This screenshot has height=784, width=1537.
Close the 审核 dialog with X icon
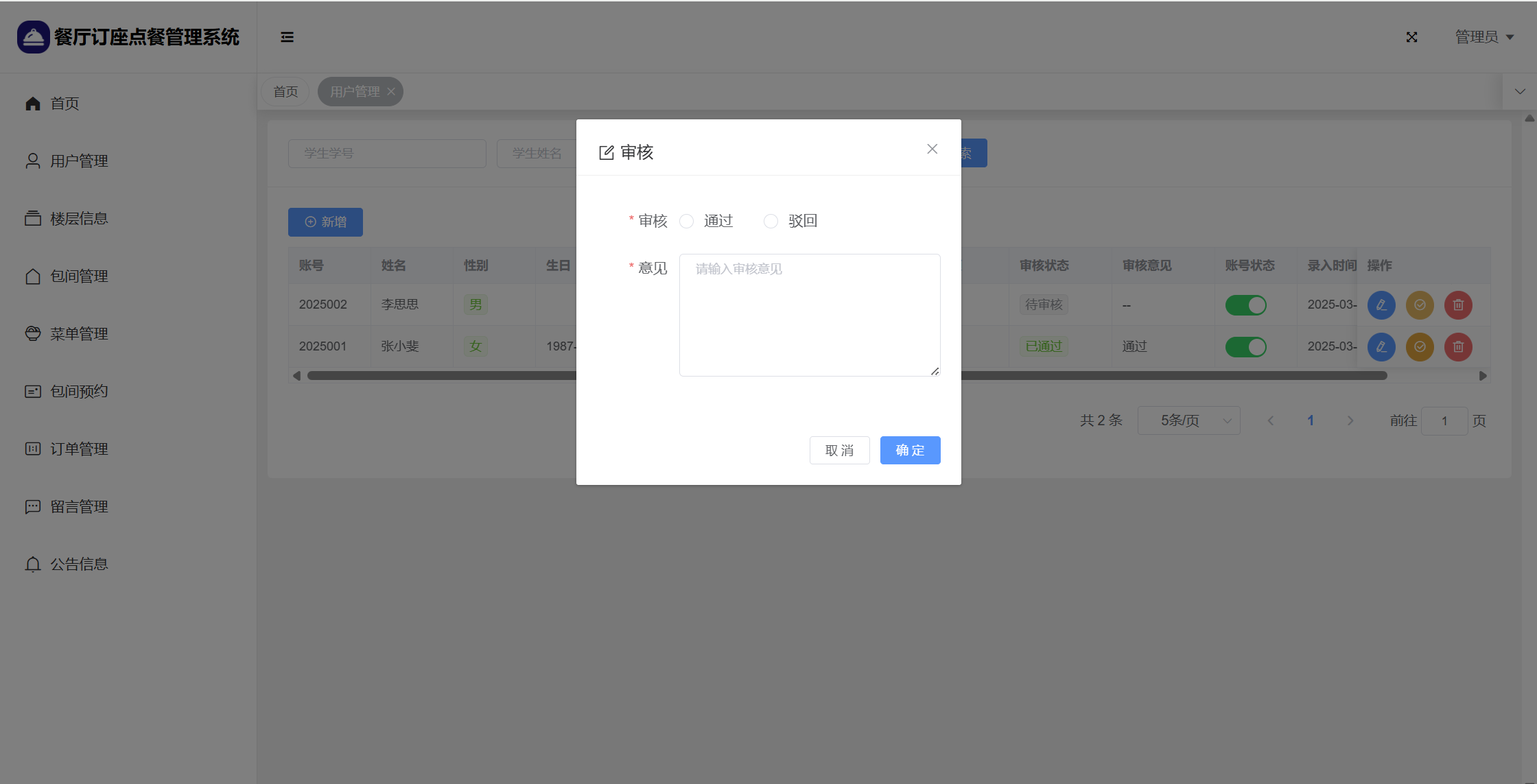tap(932, 149)
